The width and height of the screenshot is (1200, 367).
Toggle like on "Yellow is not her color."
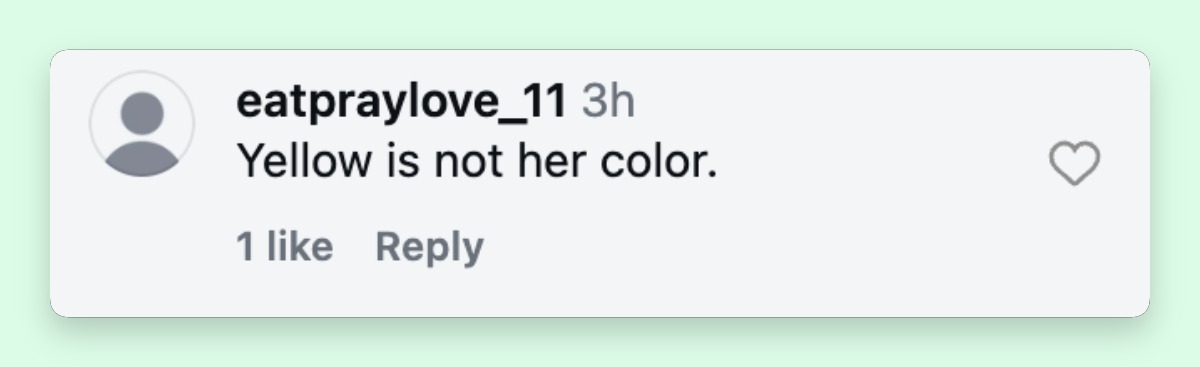click(x=1074, y=164)
